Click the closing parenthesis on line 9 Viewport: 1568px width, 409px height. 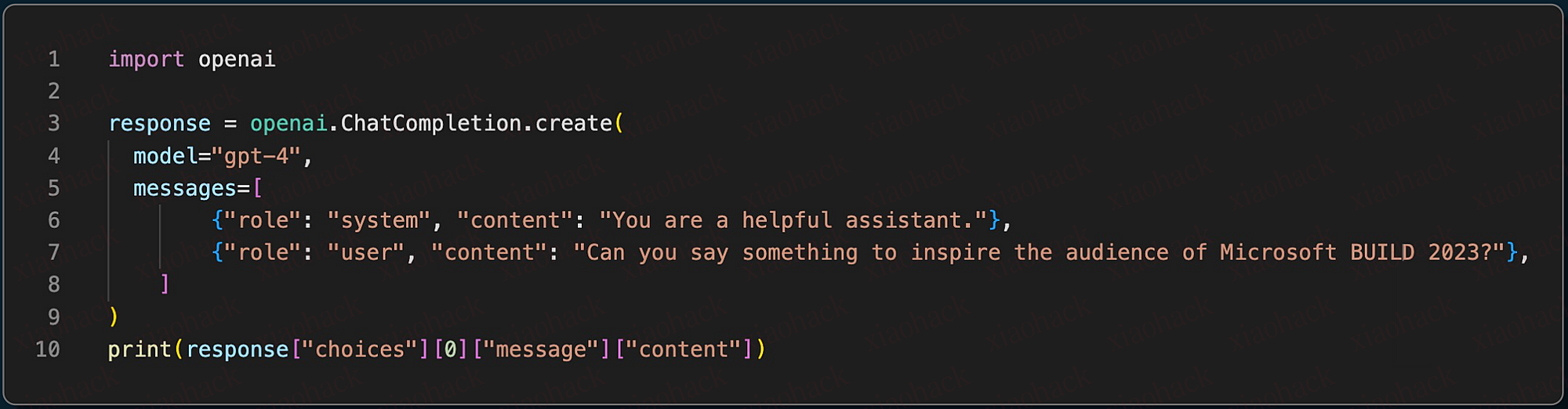coord(114,317)
